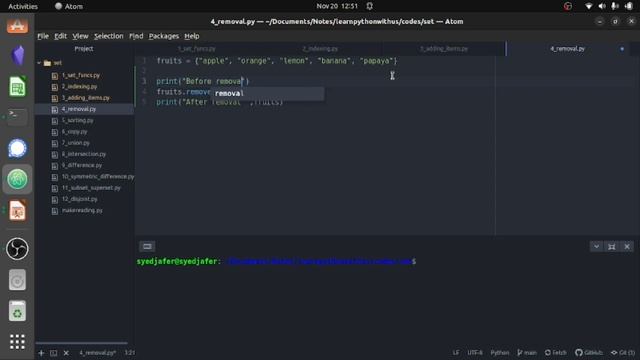Close all terminals X in status bar

(66, 353)
